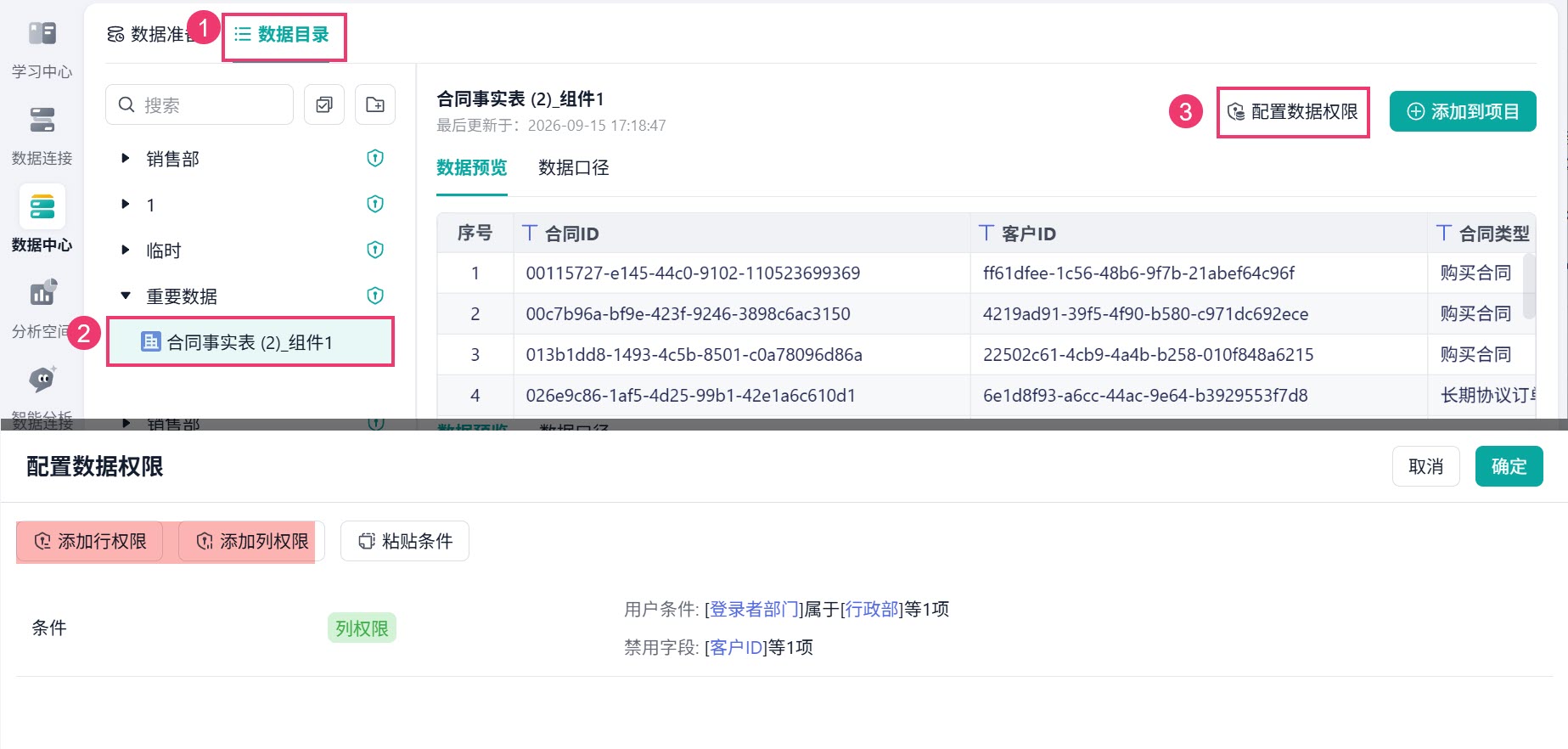Viewport: 1568px width, 749px height.
Task: Click the 行政部 link
Action: [x=872, y=609]
